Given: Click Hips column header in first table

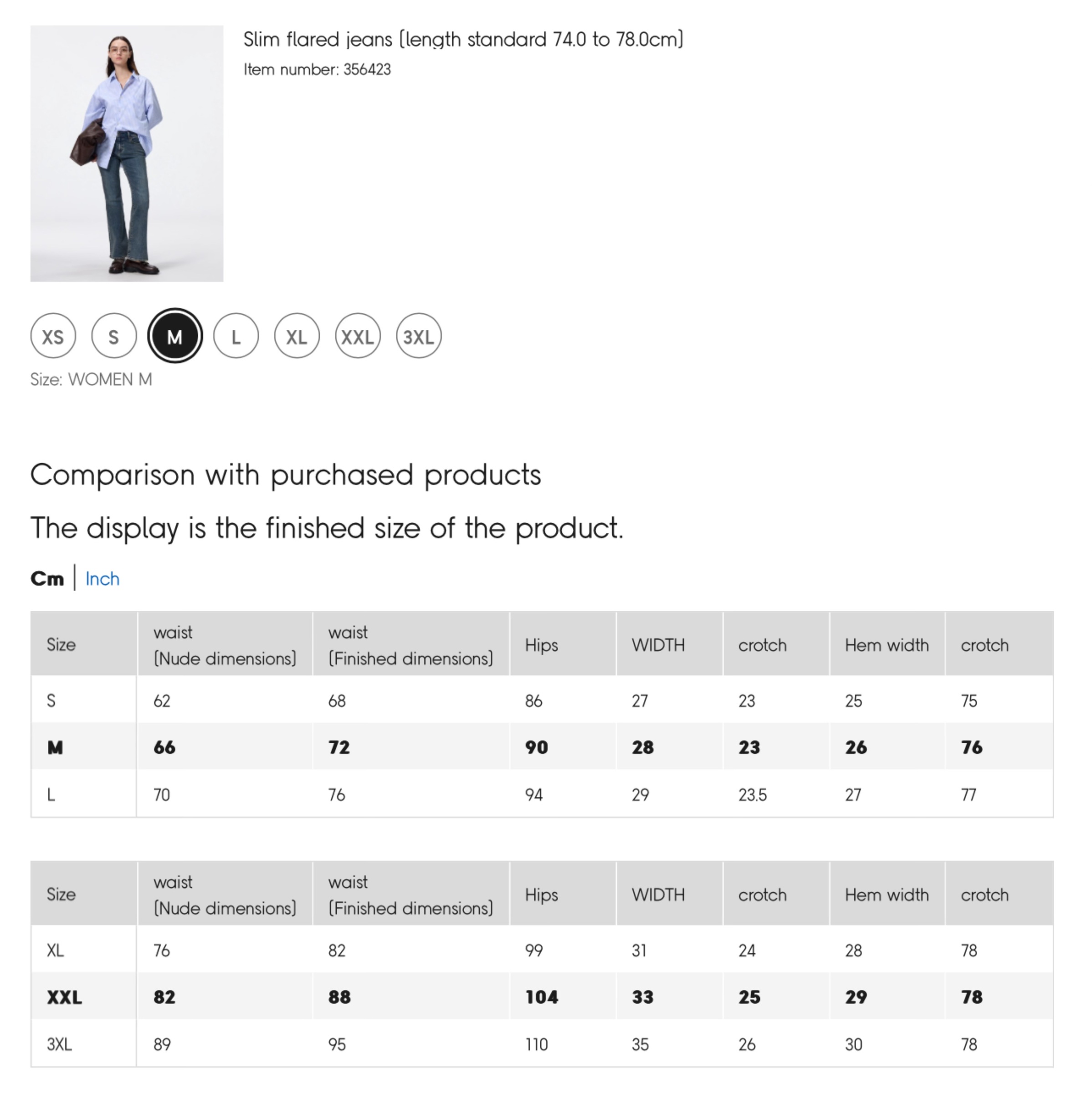Looking at the screenshot, I should click(x=542, y=645).
